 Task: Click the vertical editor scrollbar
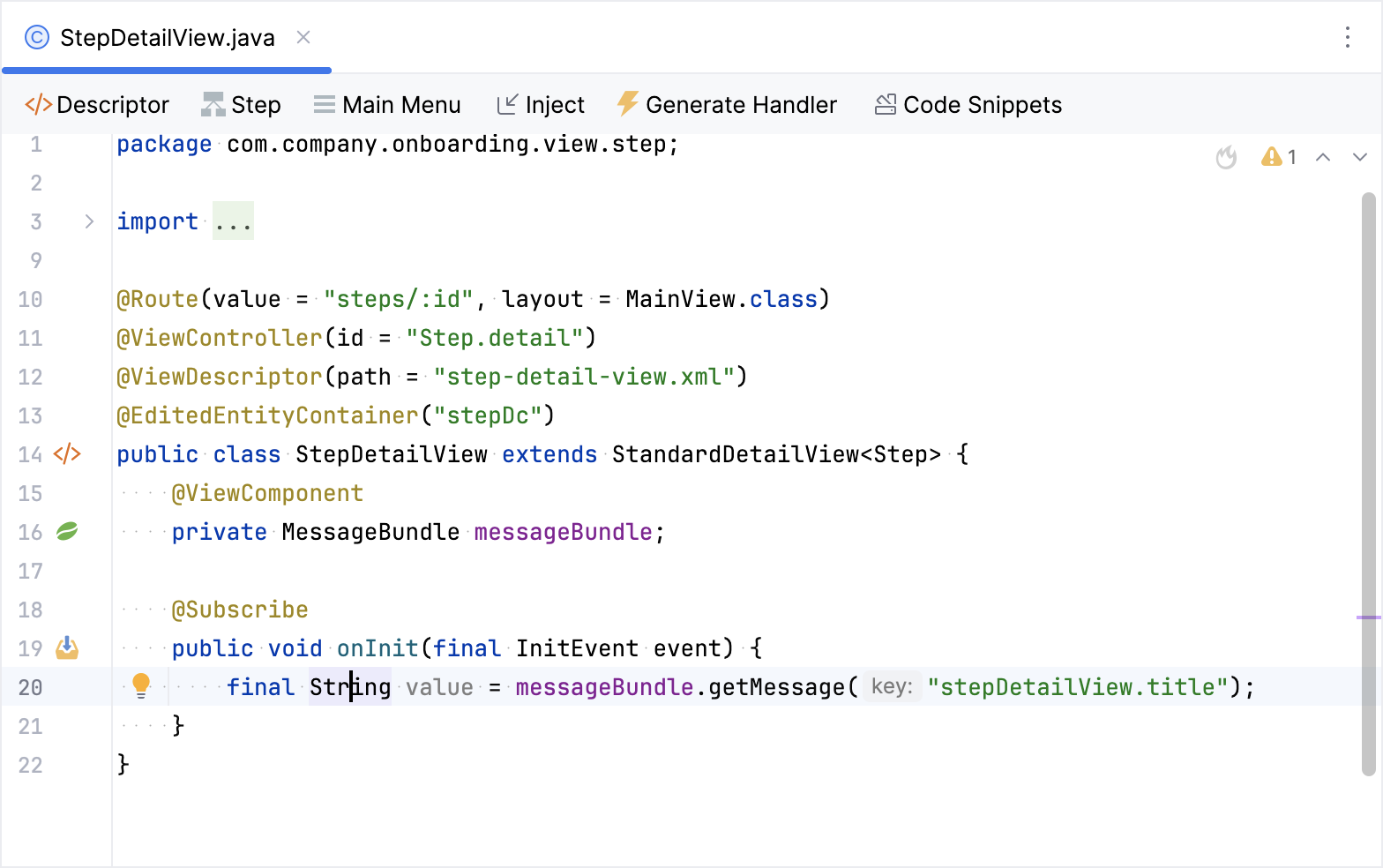[1368, 483]
